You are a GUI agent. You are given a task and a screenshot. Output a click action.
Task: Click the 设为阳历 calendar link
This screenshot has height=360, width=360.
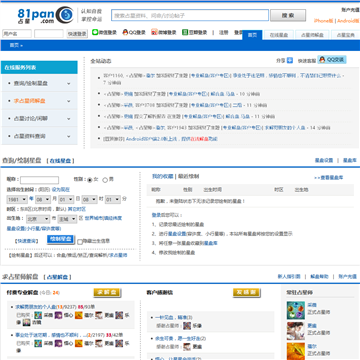coord(61,189)
